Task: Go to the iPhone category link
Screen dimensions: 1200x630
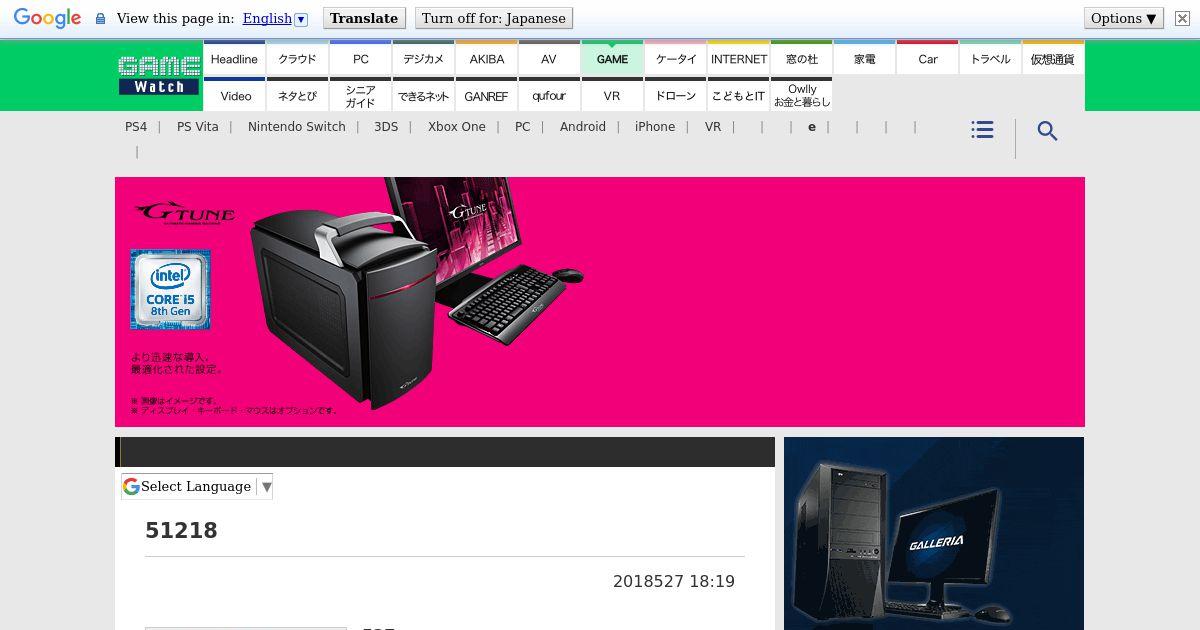Action: pos(655,127)
